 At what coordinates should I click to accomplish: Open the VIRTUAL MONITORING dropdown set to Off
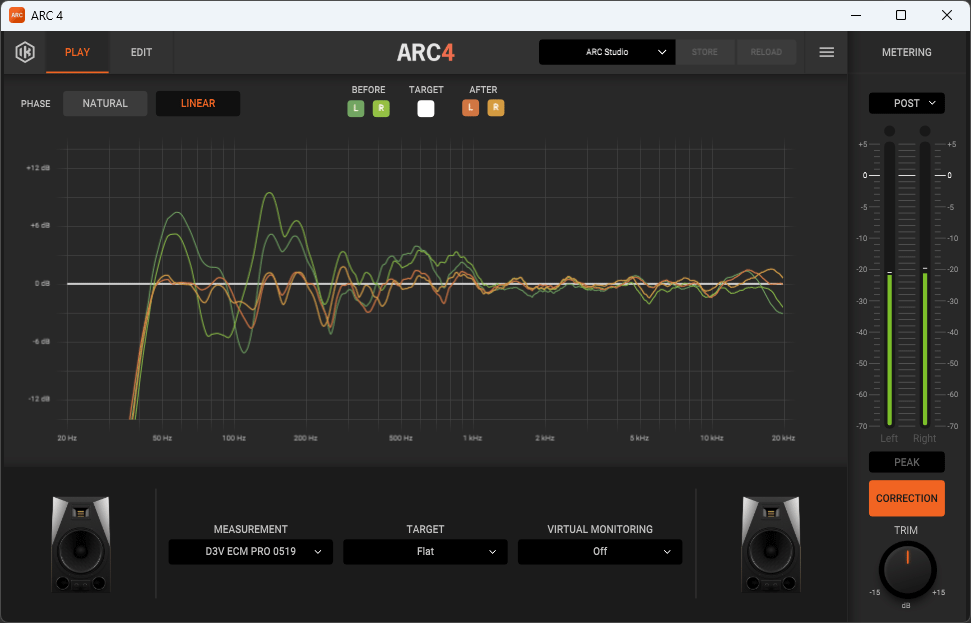coord(599,551)
